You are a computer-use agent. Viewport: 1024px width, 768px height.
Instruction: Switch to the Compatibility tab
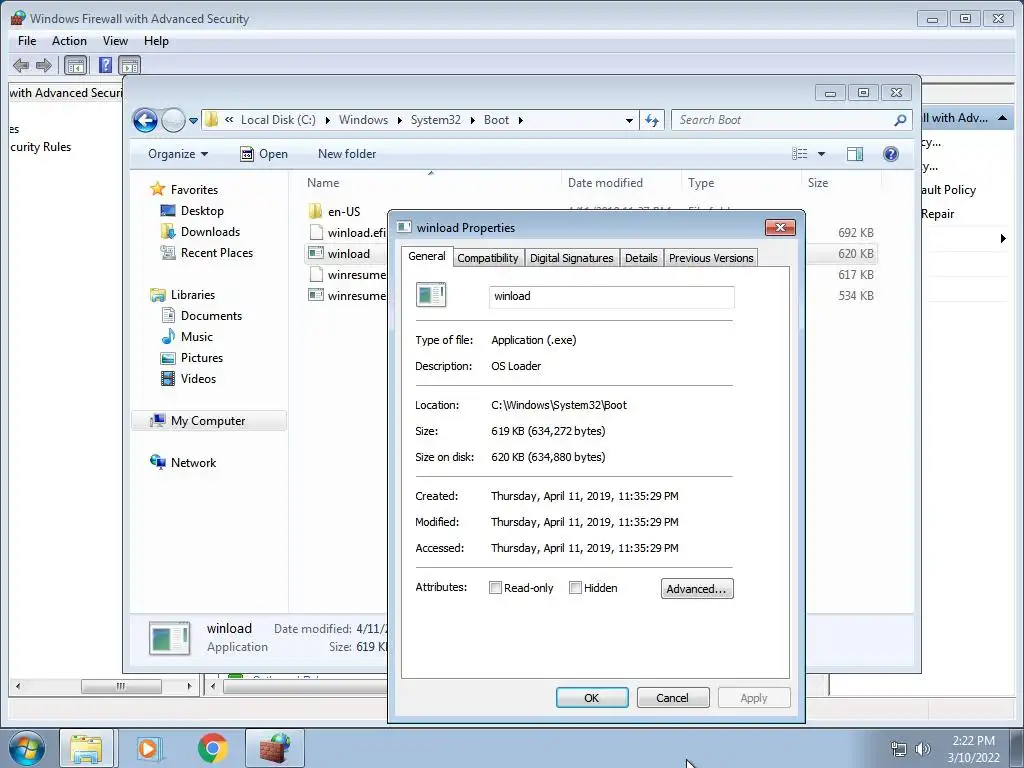coord(487,258)
